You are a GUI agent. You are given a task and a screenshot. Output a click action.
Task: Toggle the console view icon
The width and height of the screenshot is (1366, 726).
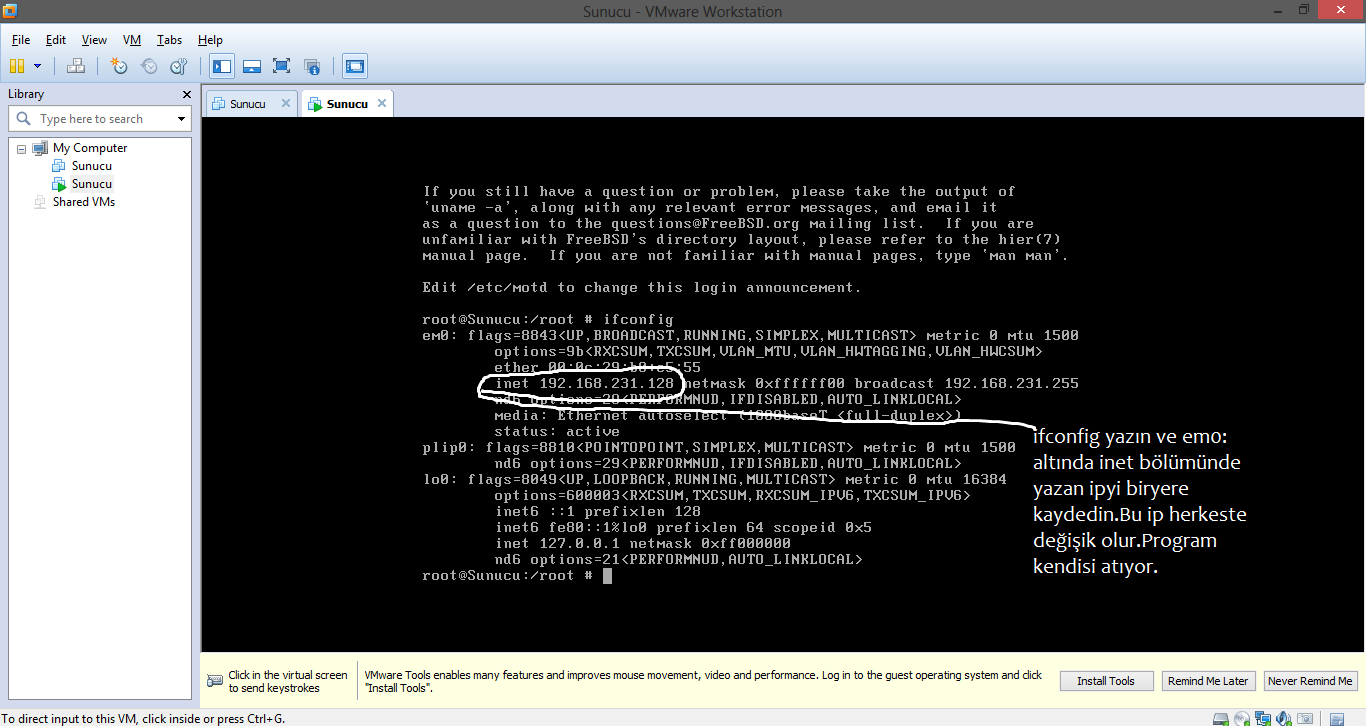click(x=355, y=66)
